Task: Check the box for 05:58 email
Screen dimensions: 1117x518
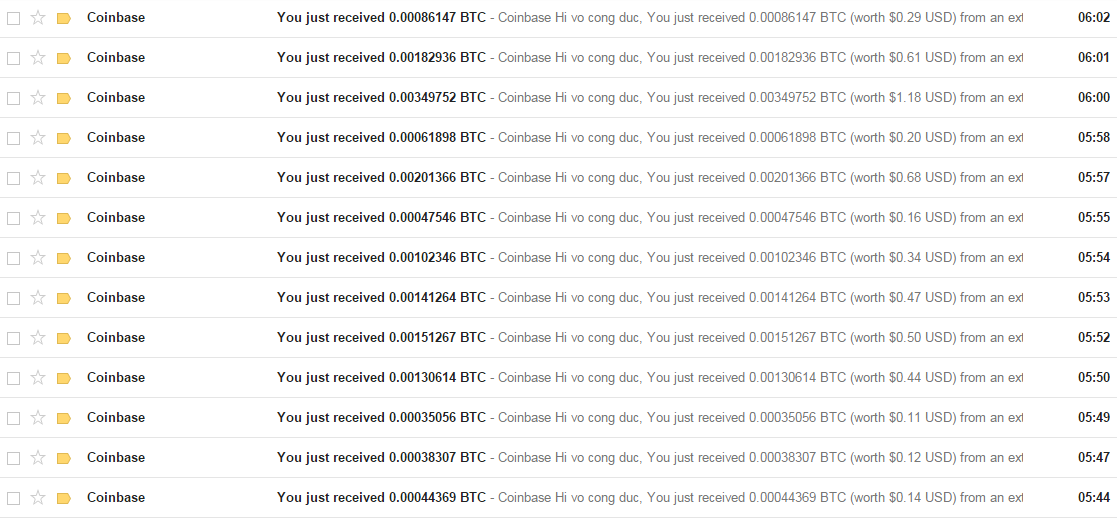Action: pos(13,137)
